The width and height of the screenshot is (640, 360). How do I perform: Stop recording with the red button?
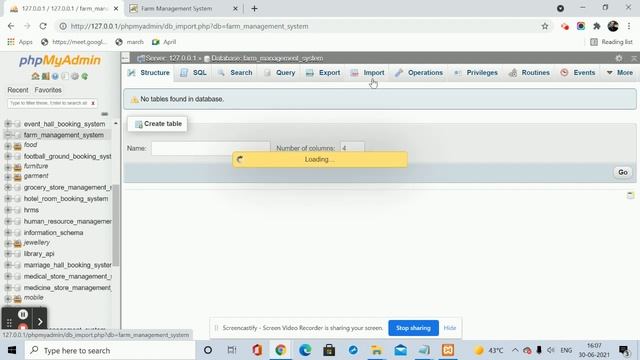[23, 327]
